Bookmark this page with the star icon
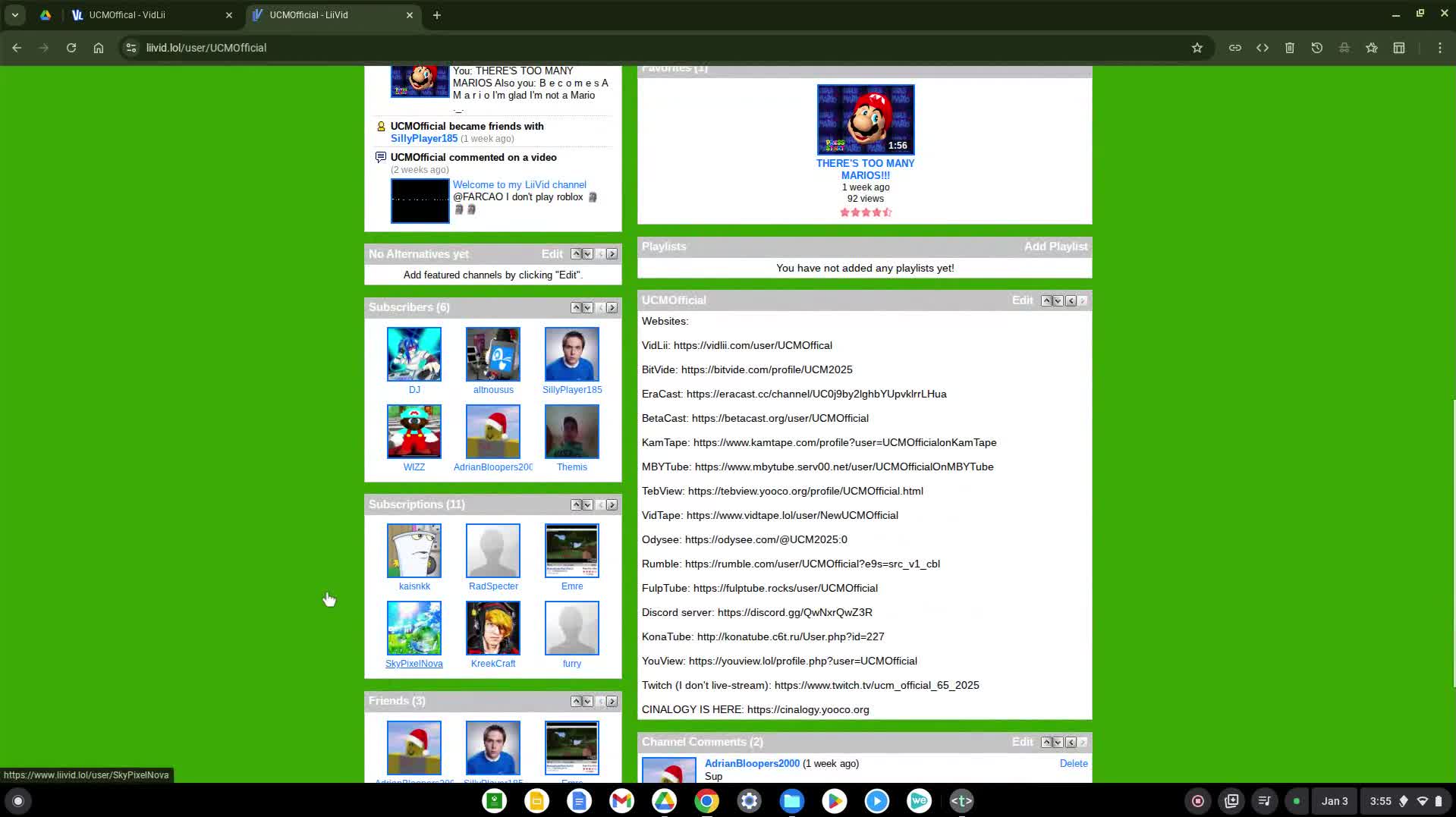The width and height of the screenshot is (1456, 817). point(1197,48)
